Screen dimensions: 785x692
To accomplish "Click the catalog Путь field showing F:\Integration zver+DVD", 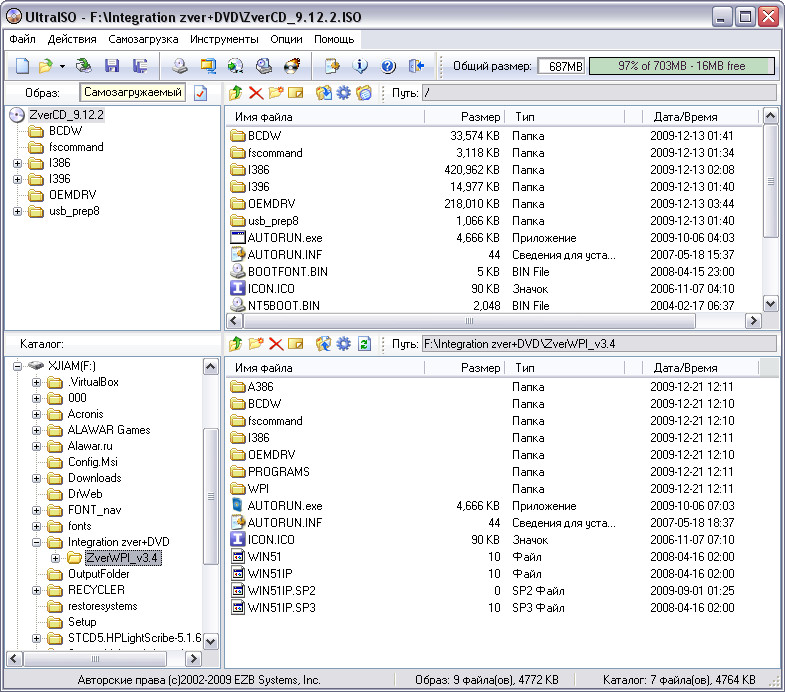I will [599, 343].
